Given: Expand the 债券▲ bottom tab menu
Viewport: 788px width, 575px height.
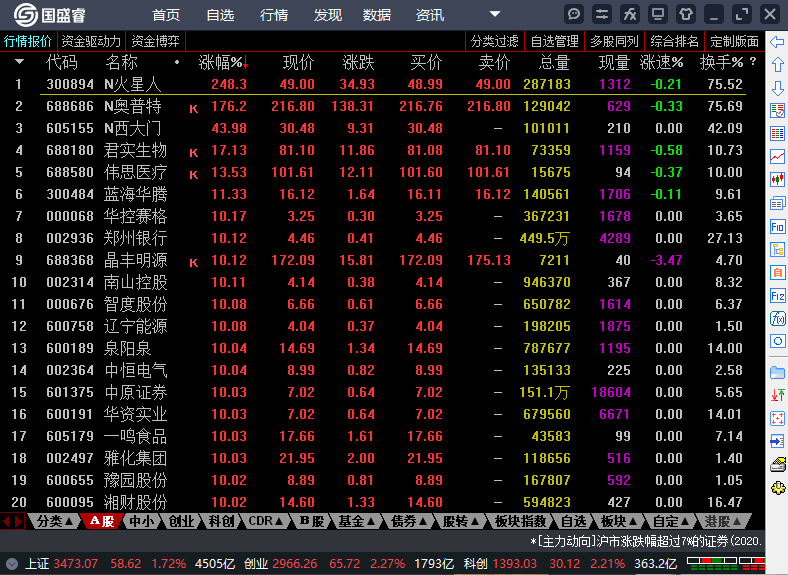Looking at the screenshot, I should [x=409, y=521].
